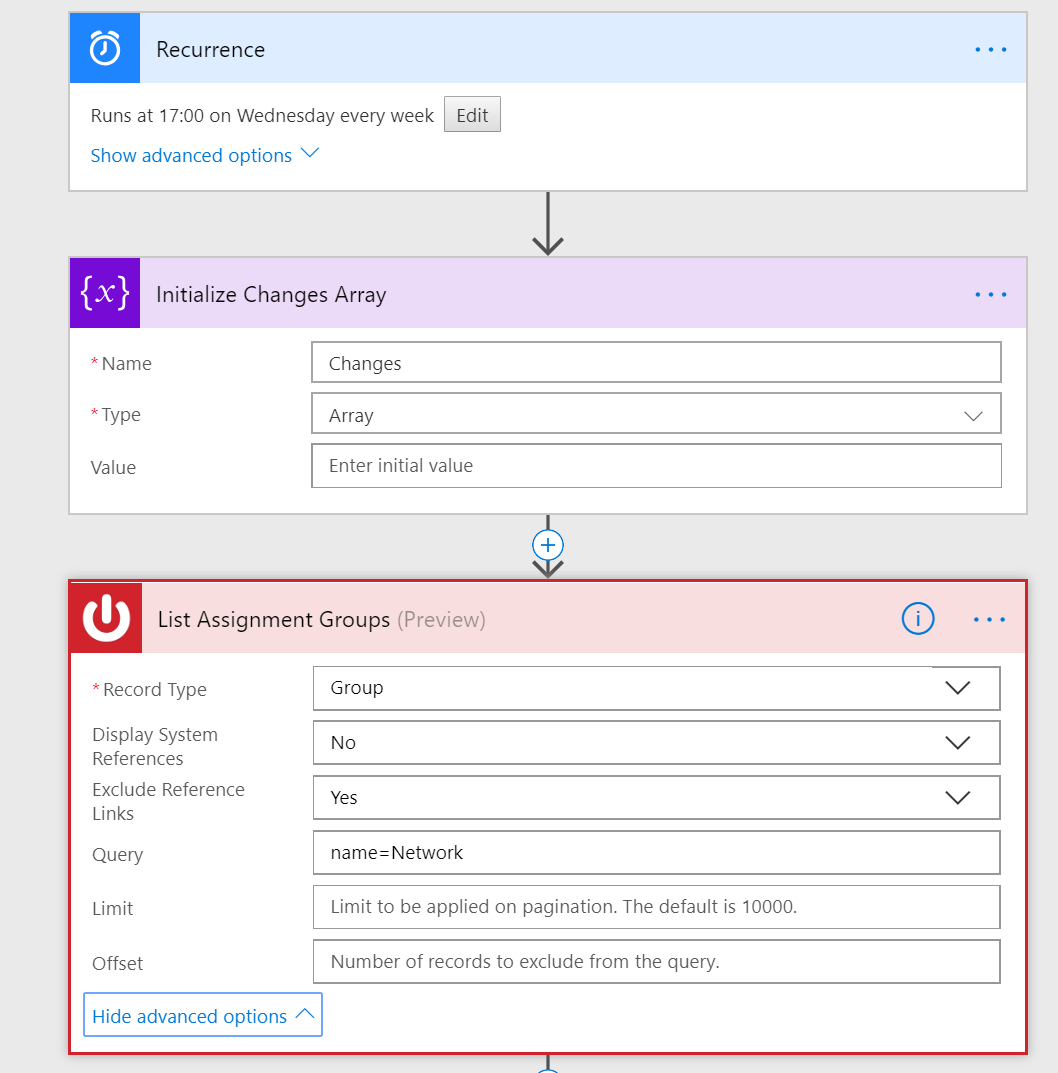The width and height of the screenshot is (1058, 1073).
Task: Click the Query field with name=Network
Action: (x=656, y=853)
